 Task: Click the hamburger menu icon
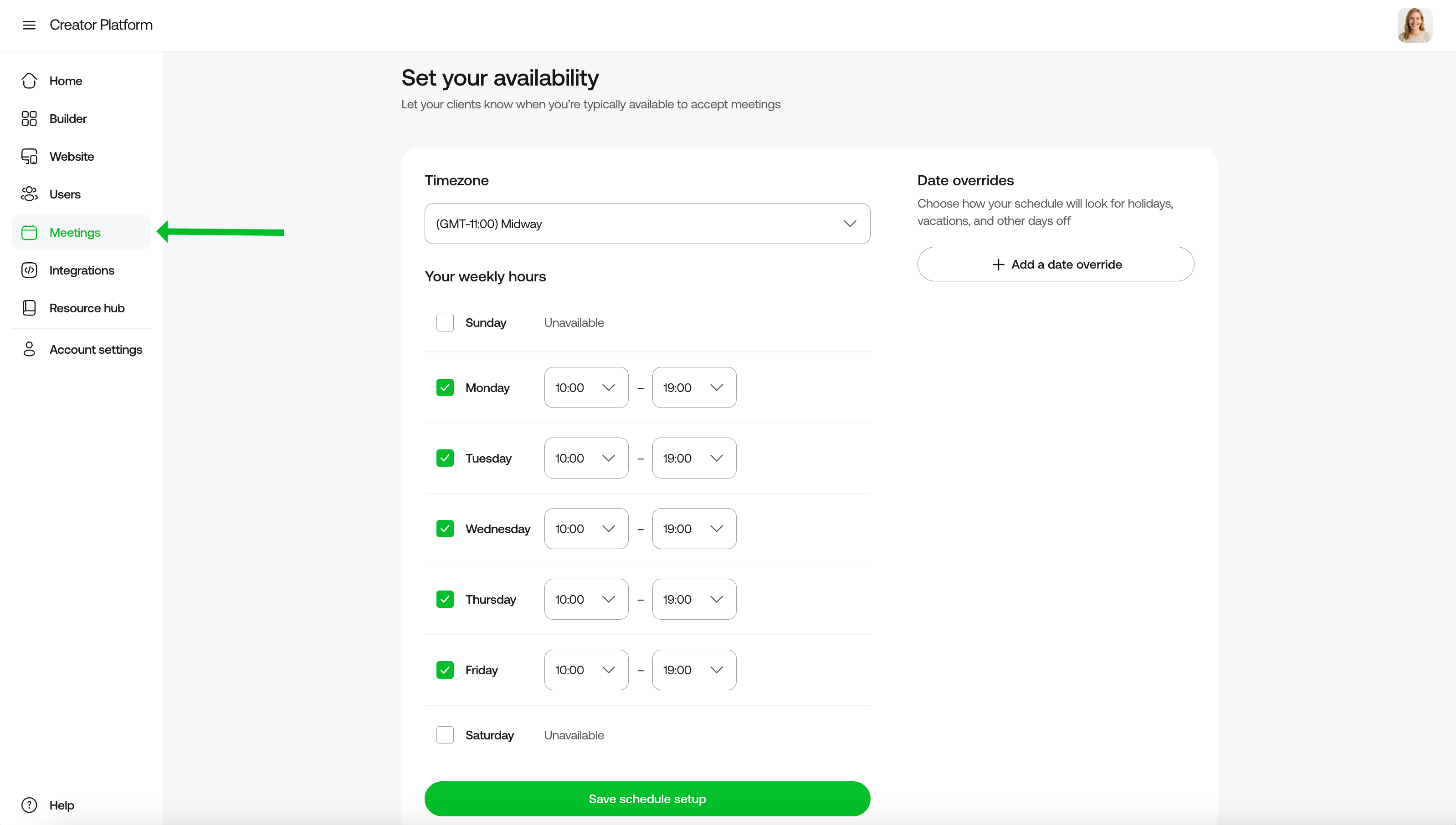click(30, 25)
